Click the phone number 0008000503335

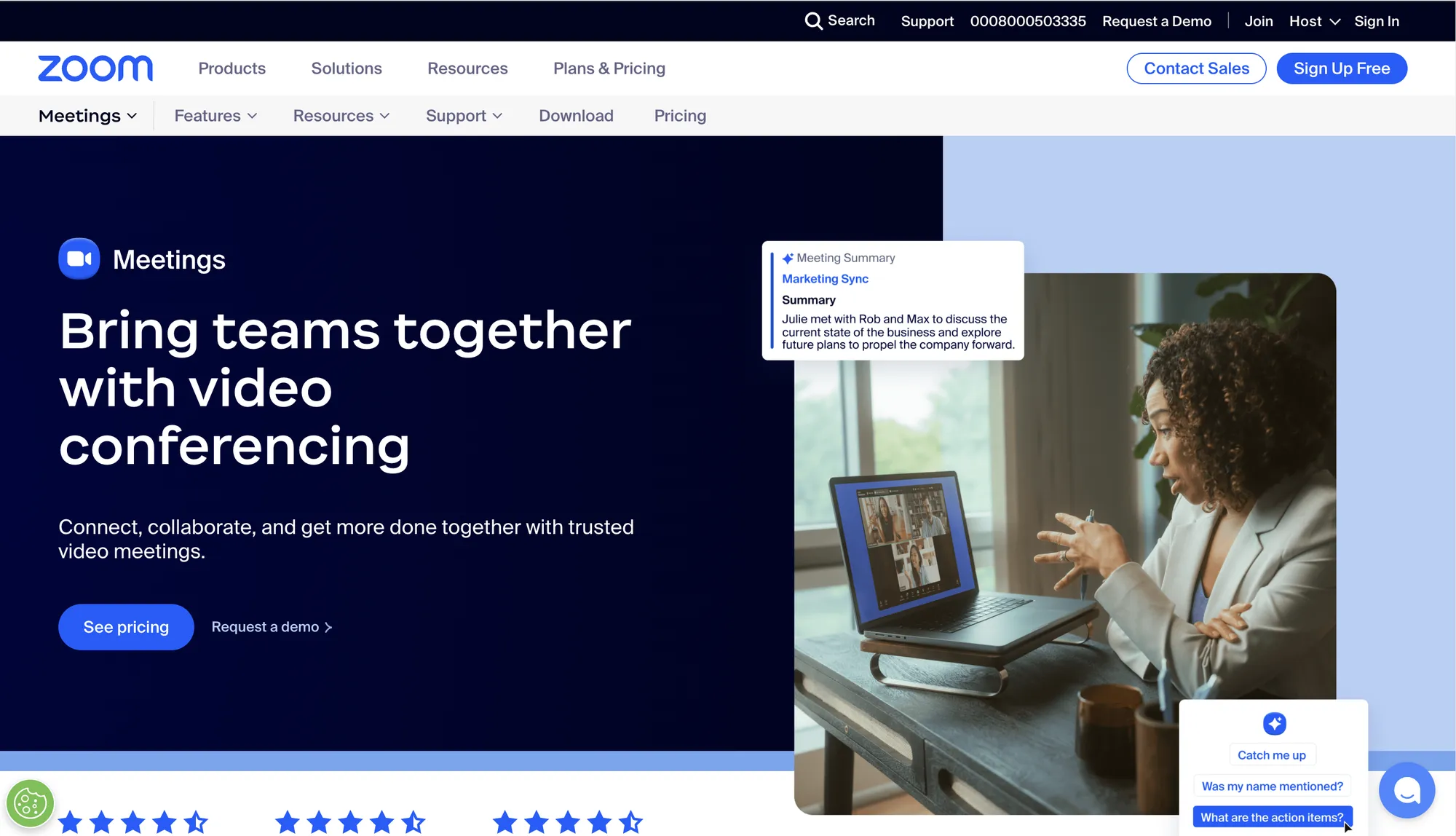pyautogui.click(x=1028, y=21)
